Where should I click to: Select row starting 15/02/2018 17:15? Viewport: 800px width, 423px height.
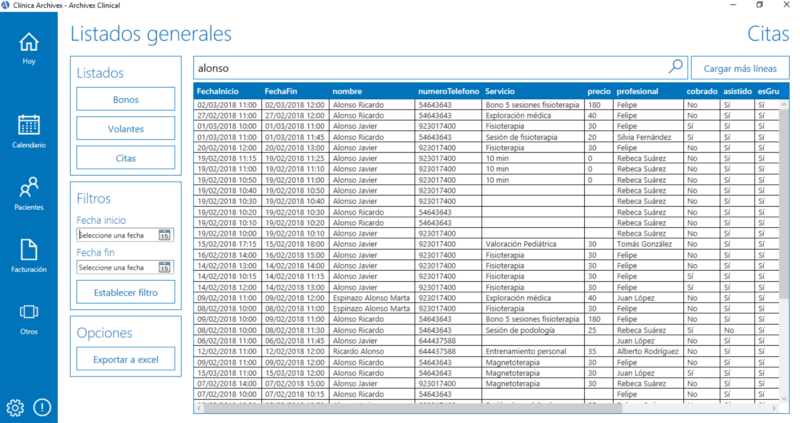click(x=486, y=244)
